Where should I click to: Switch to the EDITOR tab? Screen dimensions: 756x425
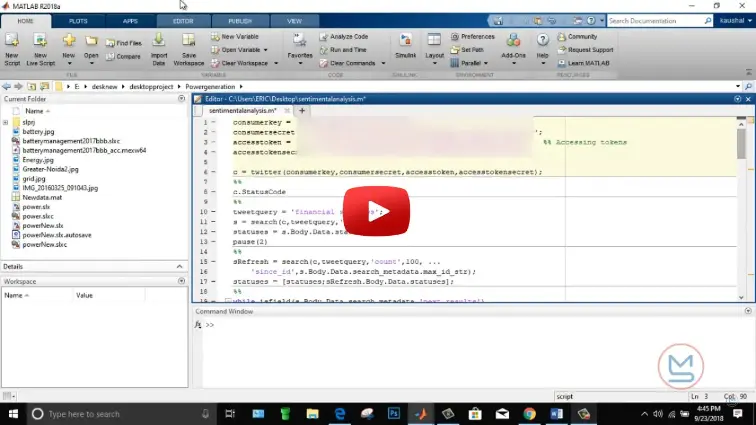183,20
